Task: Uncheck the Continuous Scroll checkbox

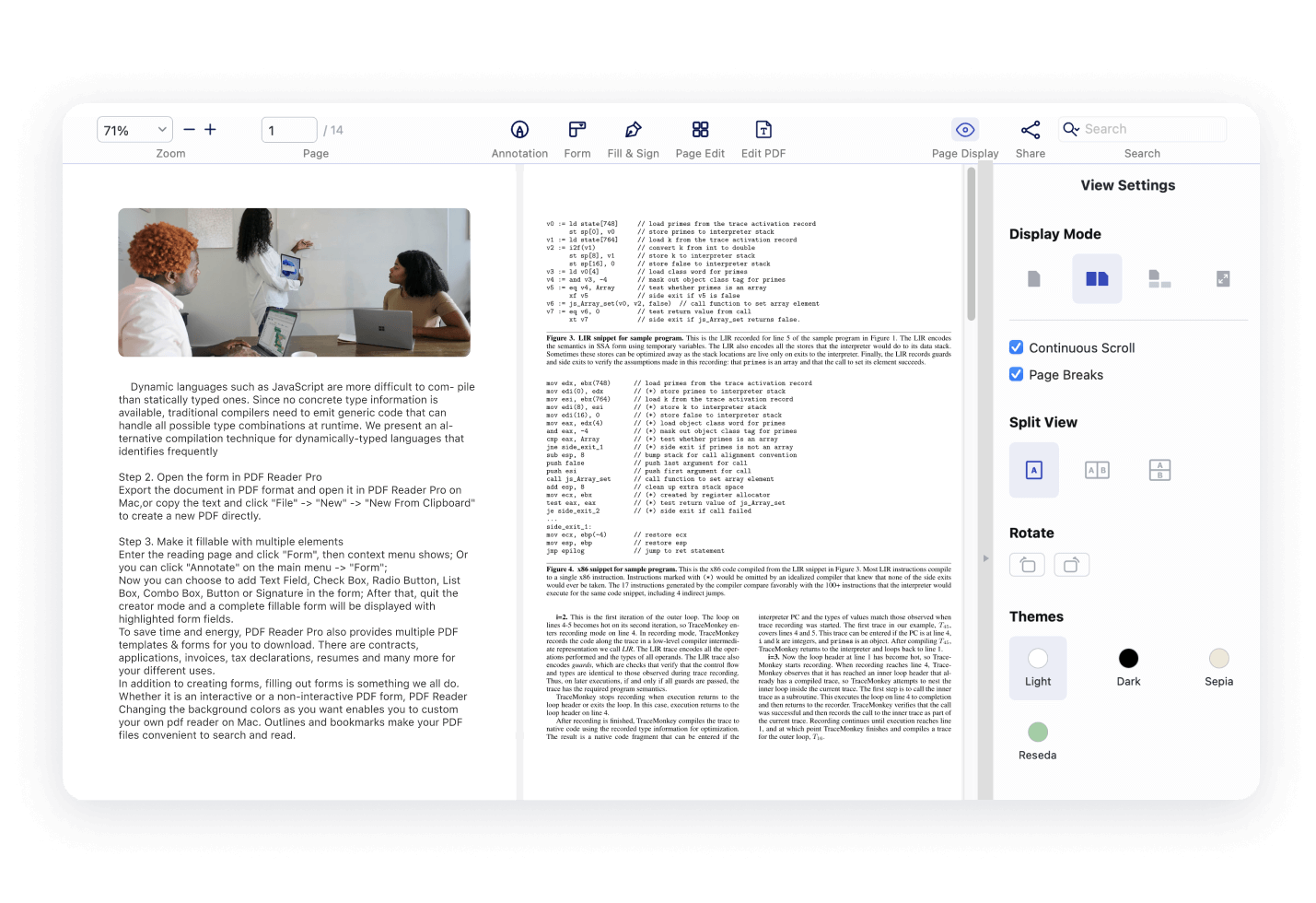Action: 1017,347
